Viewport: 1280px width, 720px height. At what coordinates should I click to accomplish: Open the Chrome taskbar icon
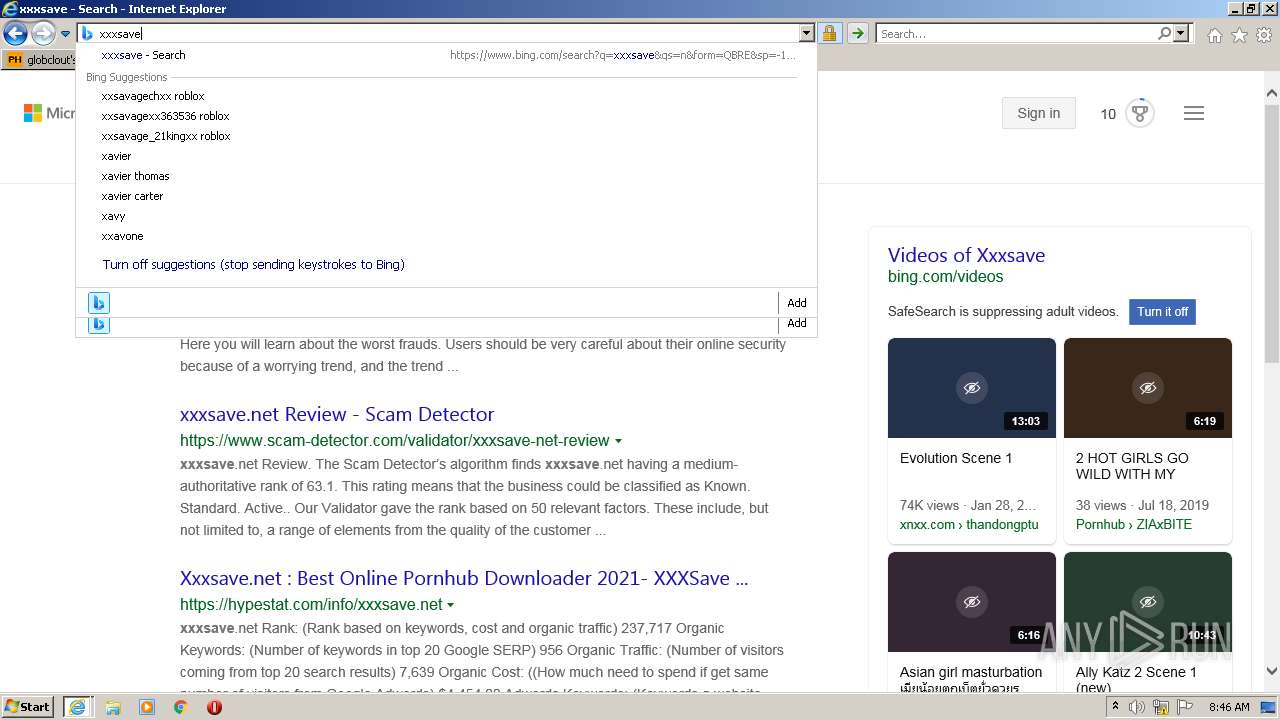coord(181,707)
